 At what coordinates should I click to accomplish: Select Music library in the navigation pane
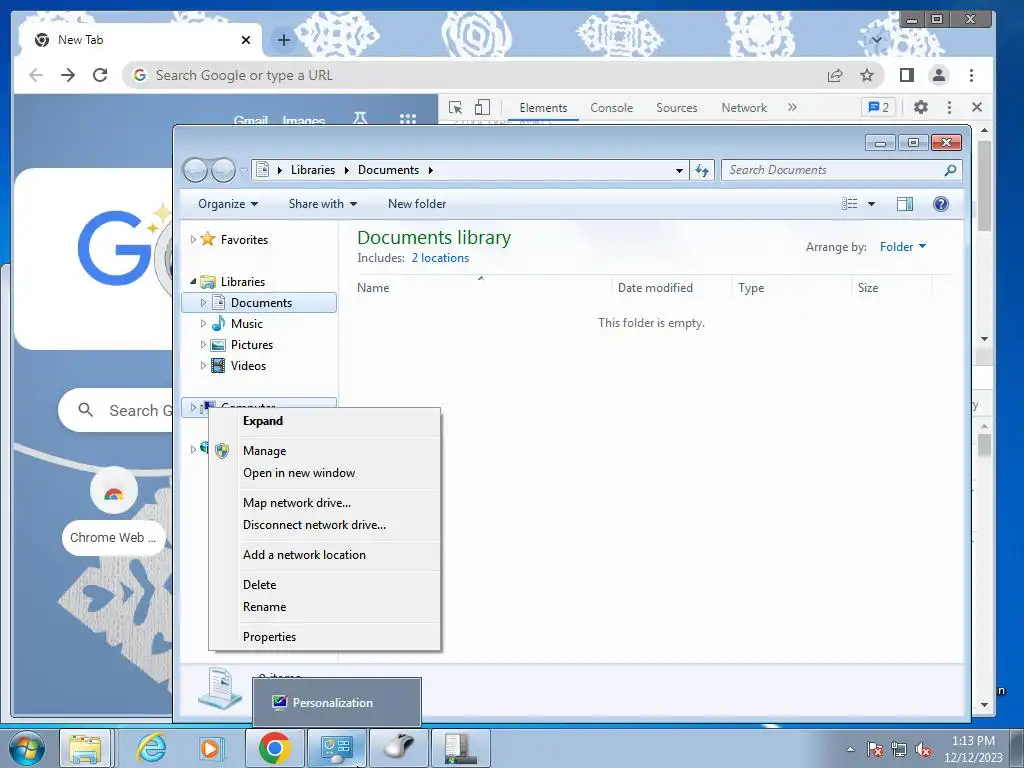coord(246,324)
